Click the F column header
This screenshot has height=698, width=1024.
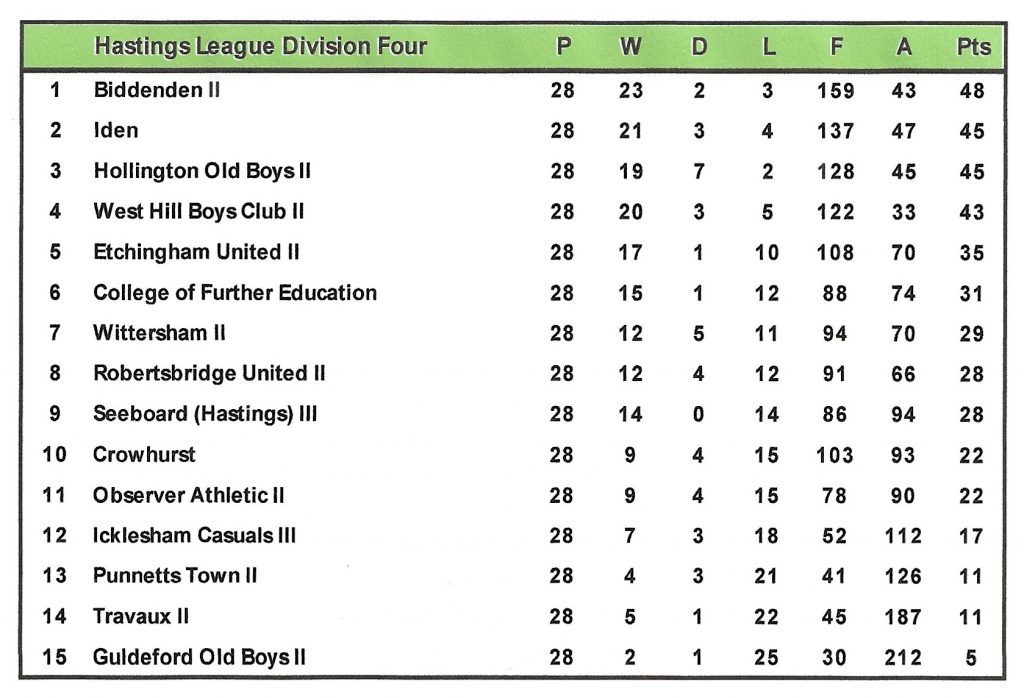[x=835, y=47]
